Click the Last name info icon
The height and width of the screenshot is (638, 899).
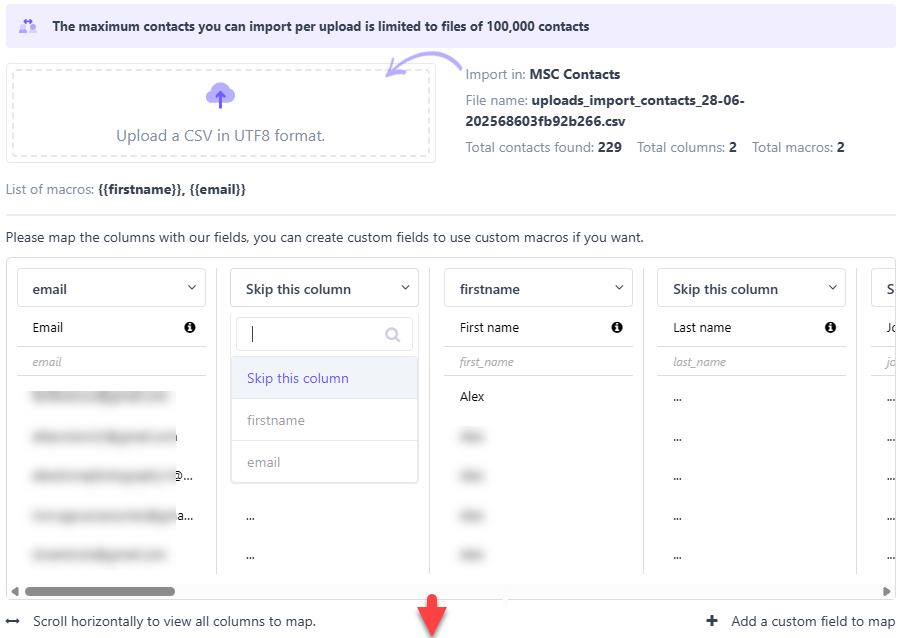click(x=830, y=327)
